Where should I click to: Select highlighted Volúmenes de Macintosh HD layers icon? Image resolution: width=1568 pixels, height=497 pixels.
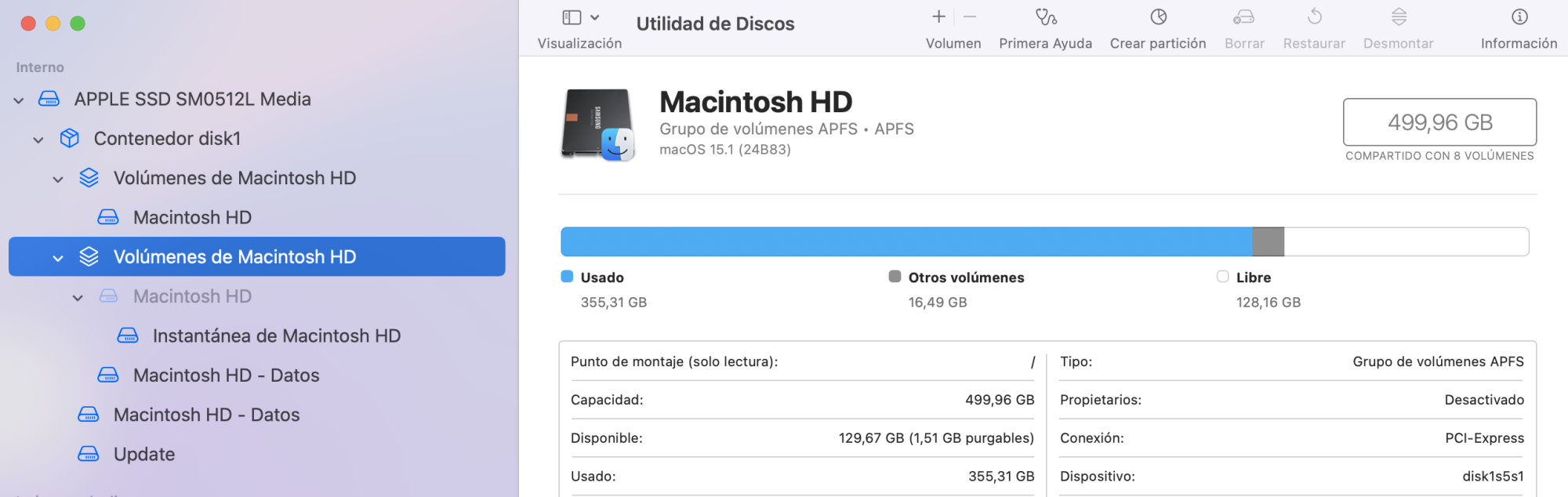[89, 256]
